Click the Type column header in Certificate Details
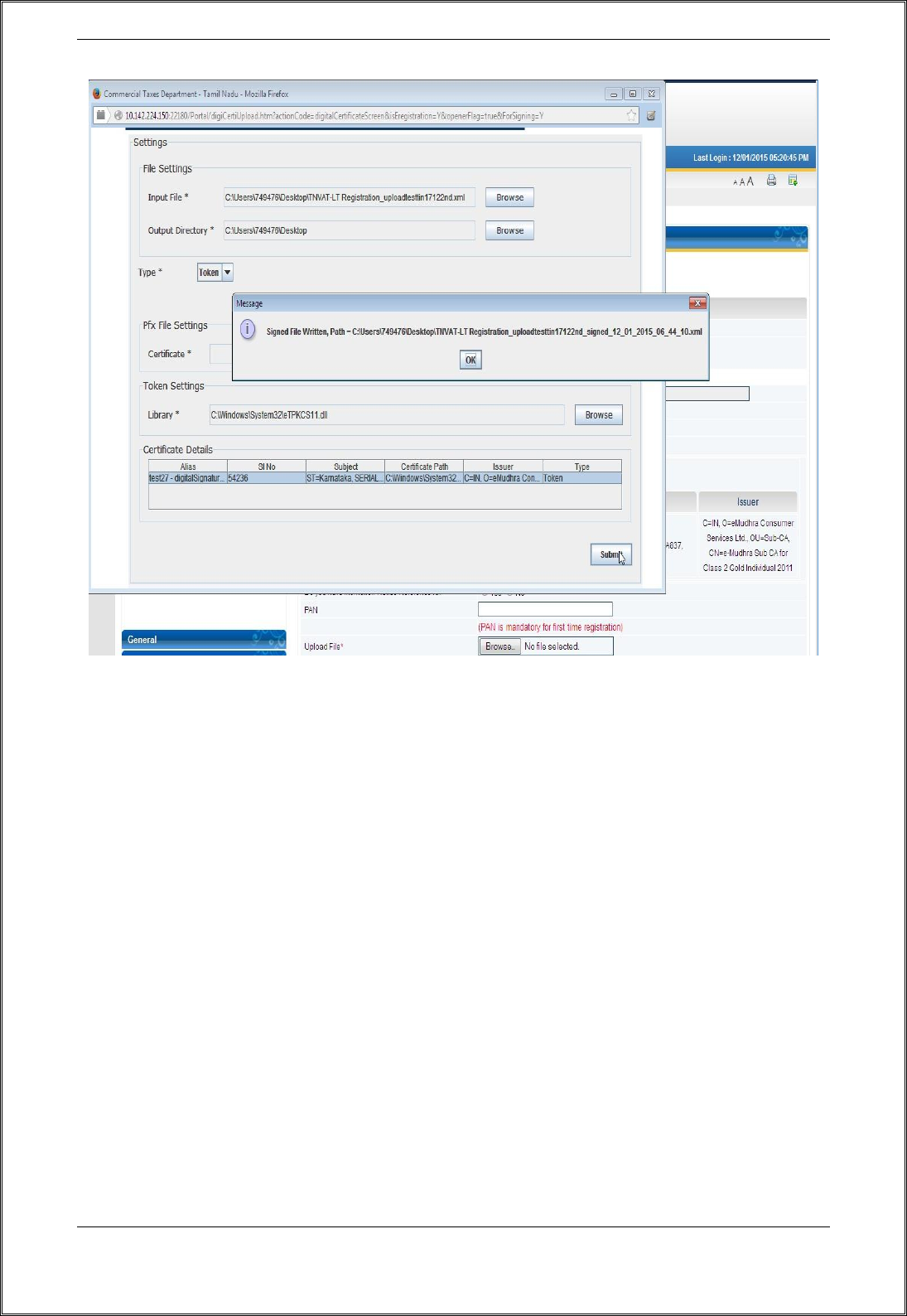Viewport: 907px width, 1316px height. tap(582, 467)
